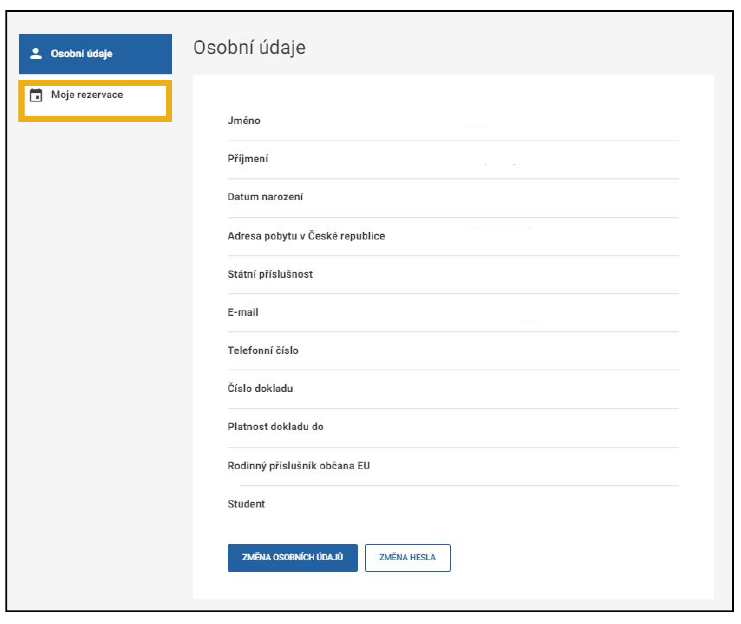Select the Číslo dokladu label

click(x=260, y=389)
